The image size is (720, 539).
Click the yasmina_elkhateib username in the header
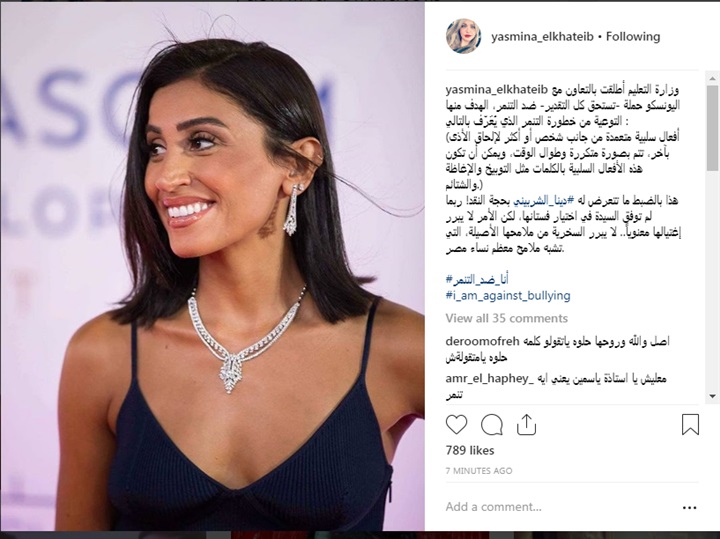542,37
